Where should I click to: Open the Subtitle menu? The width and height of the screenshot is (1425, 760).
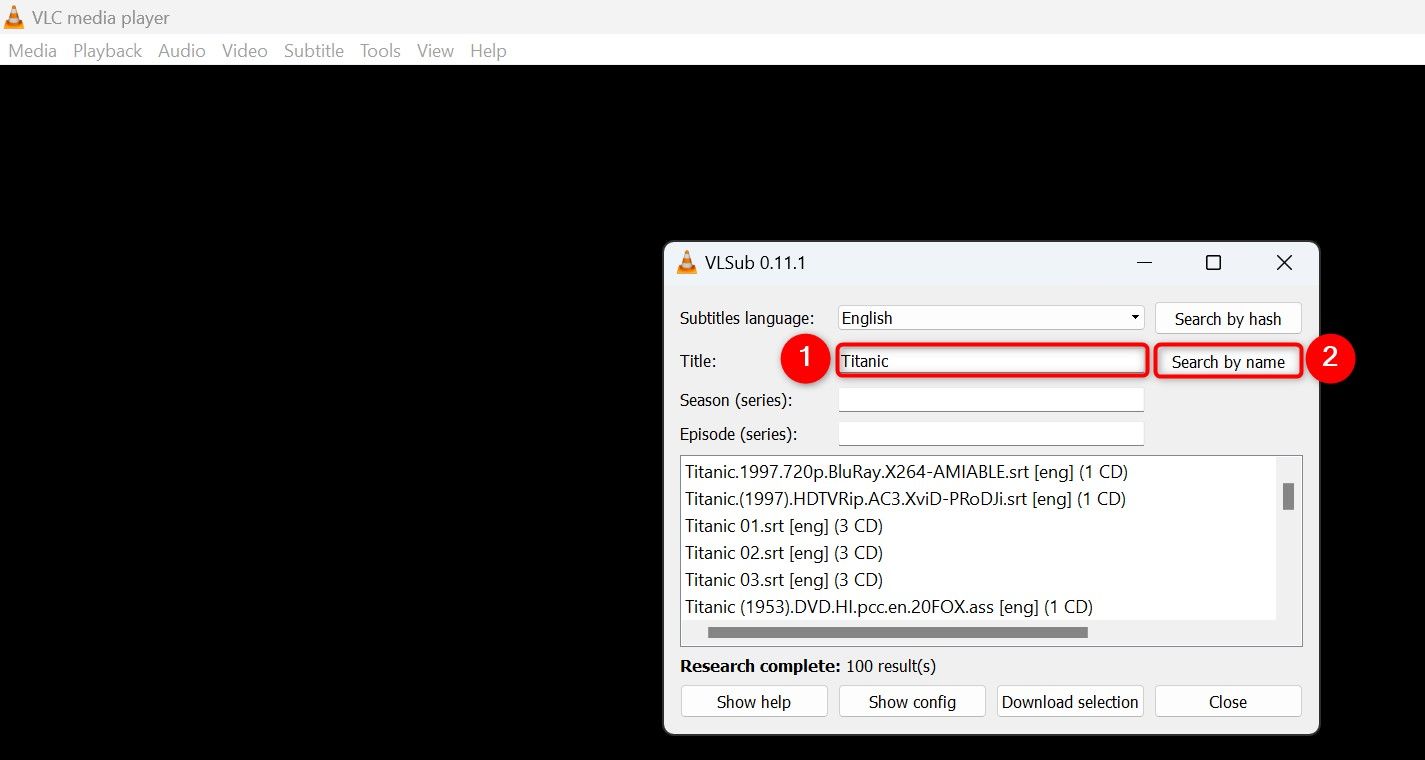pyautogui.click(x=313, y=51)
